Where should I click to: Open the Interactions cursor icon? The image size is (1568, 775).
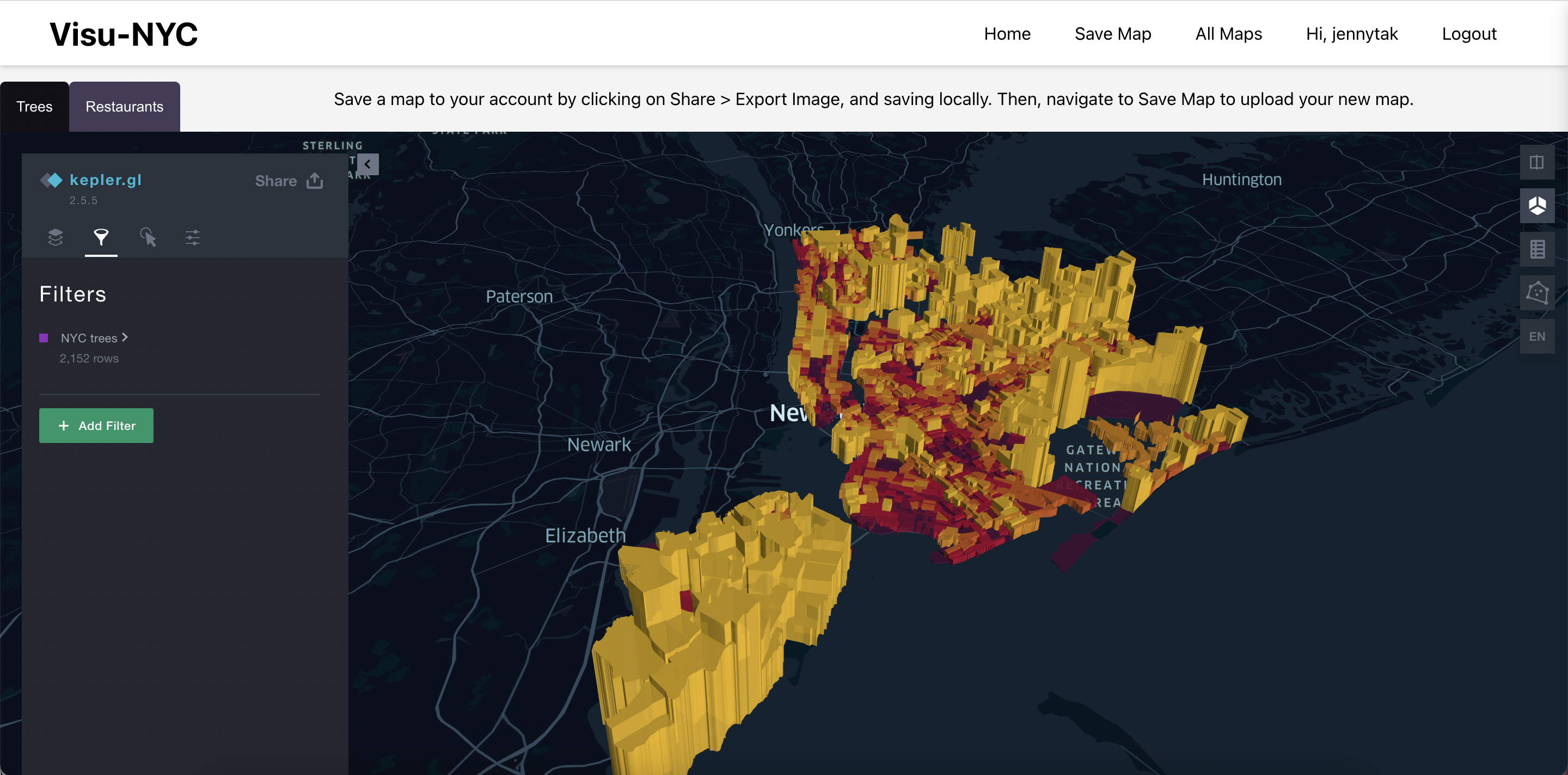pos(148,237)
